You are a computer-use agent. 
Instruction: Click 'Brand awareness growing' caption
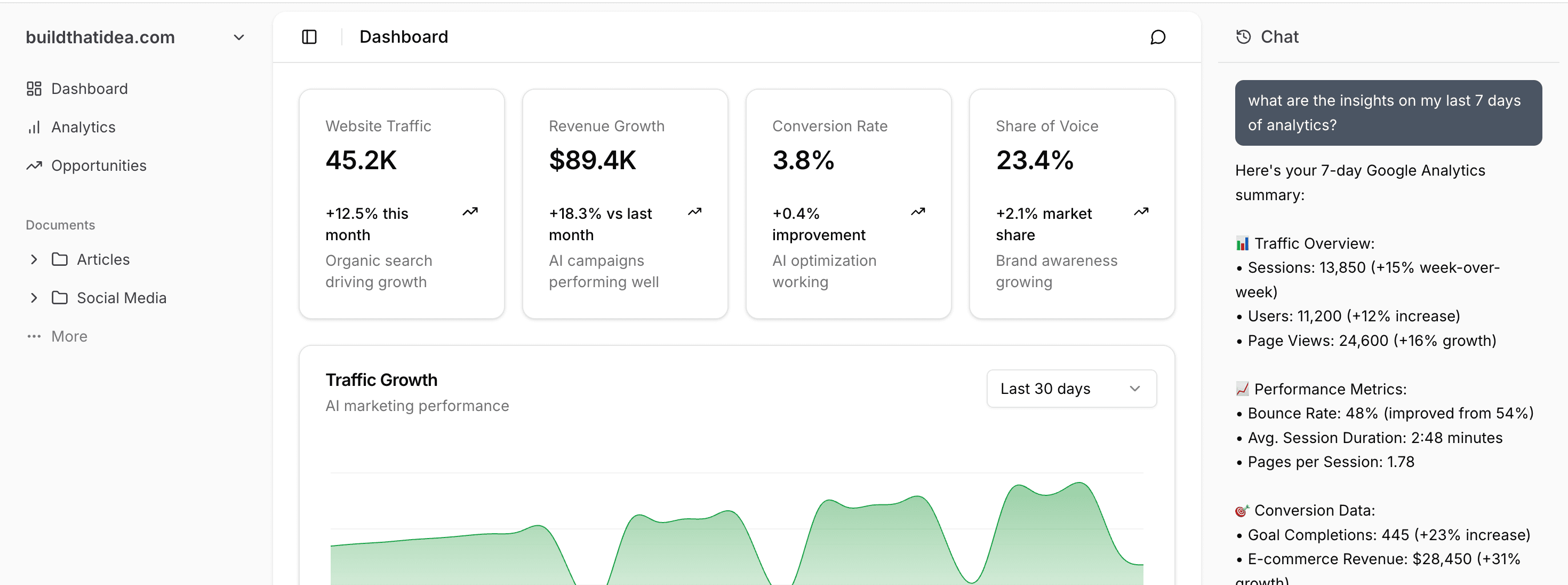1057,271
